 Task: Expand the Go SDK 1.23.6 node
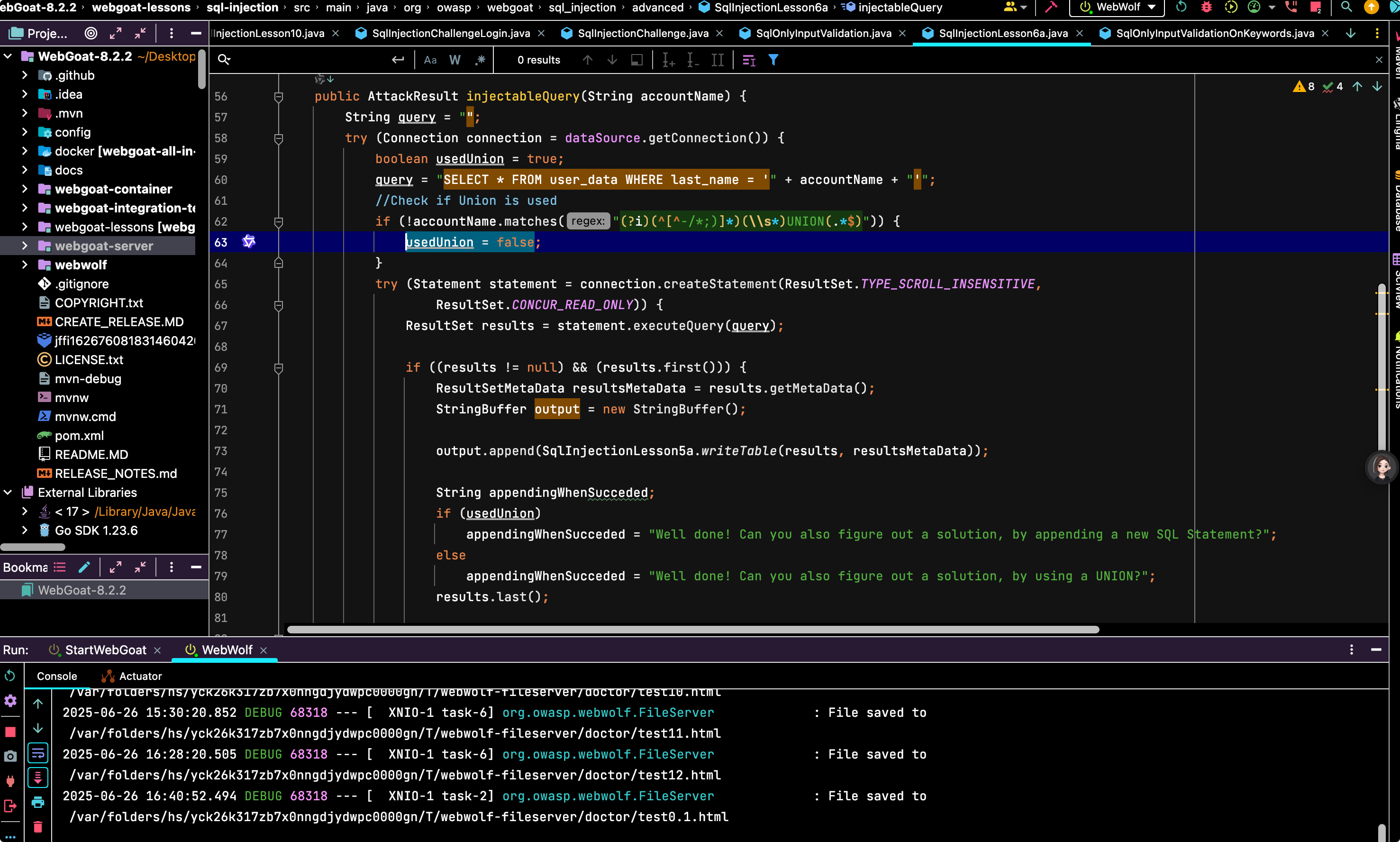[x=24, y=530]
